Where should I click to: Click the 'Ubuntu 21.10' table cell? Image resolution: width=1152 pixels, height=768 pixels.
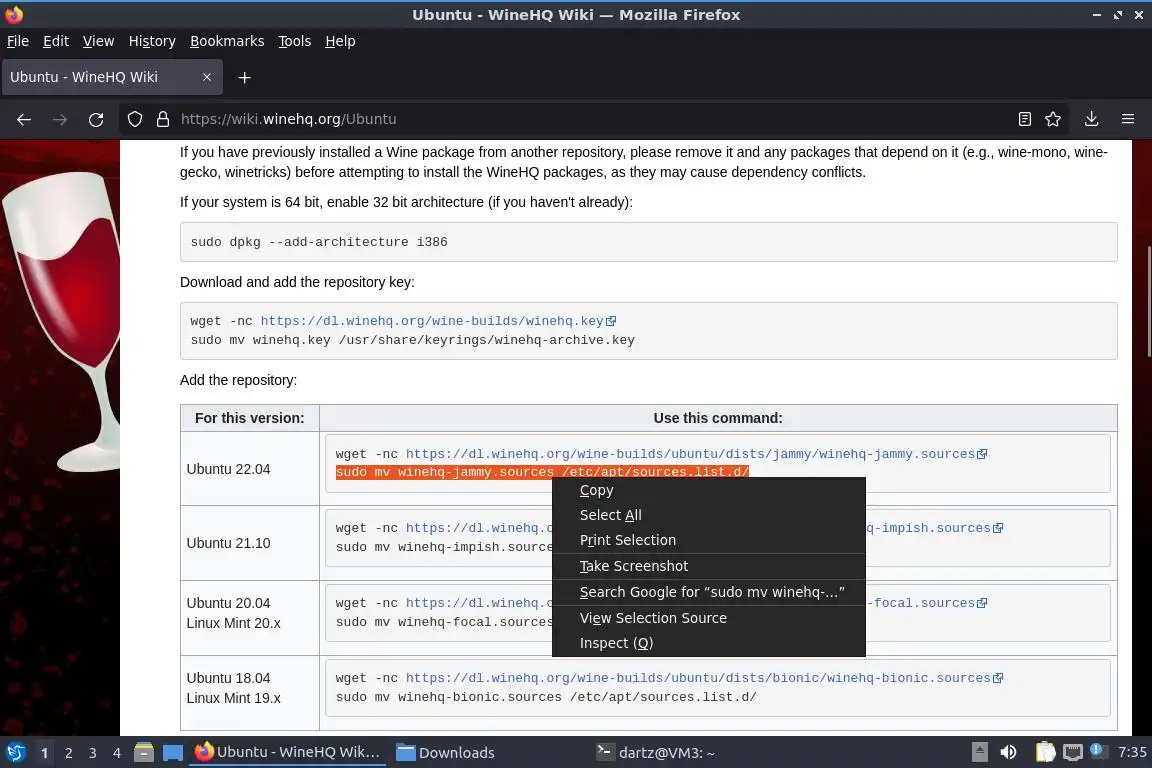250,543
